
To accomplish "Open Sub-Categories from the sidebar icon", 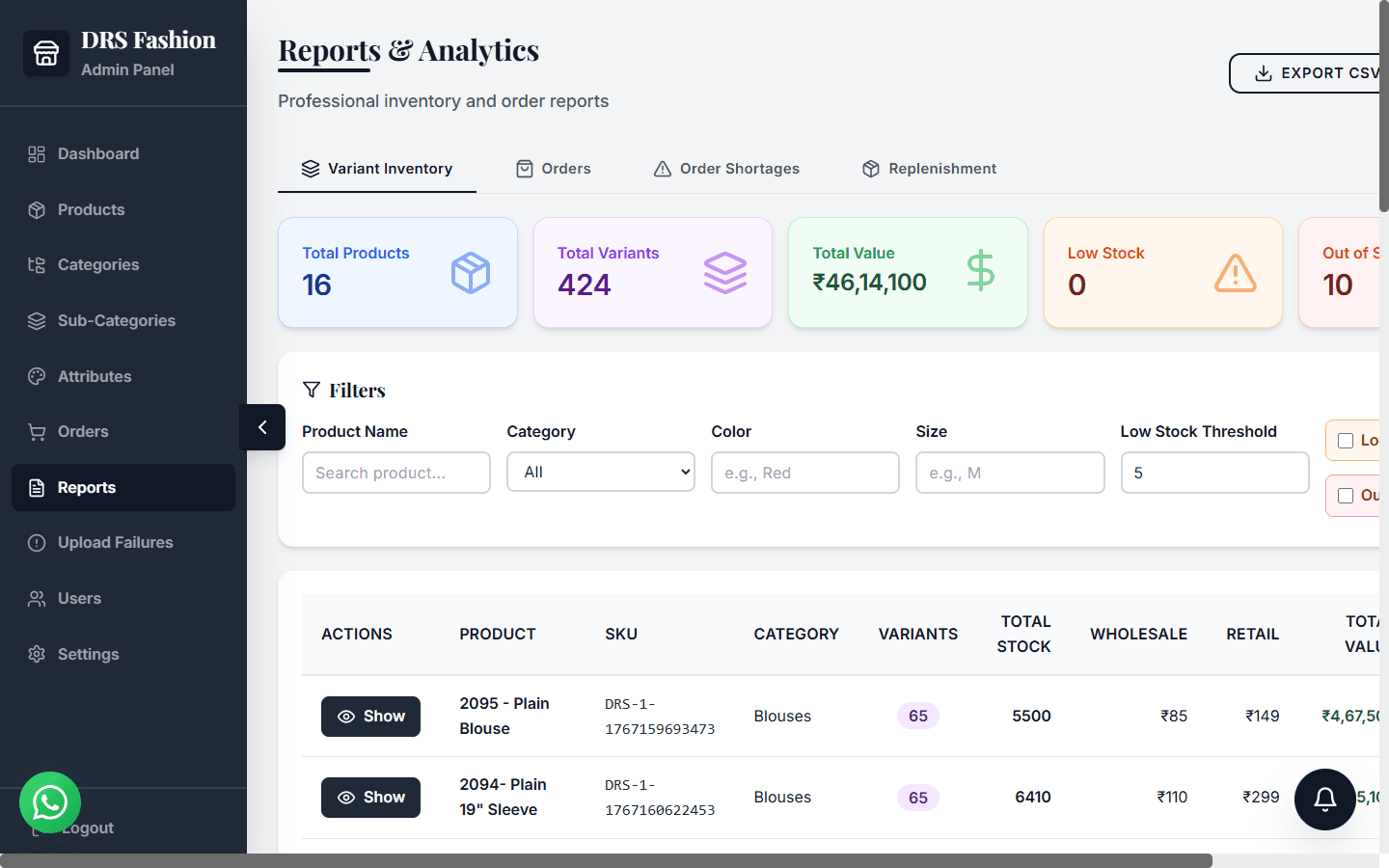I will (37, 320).
